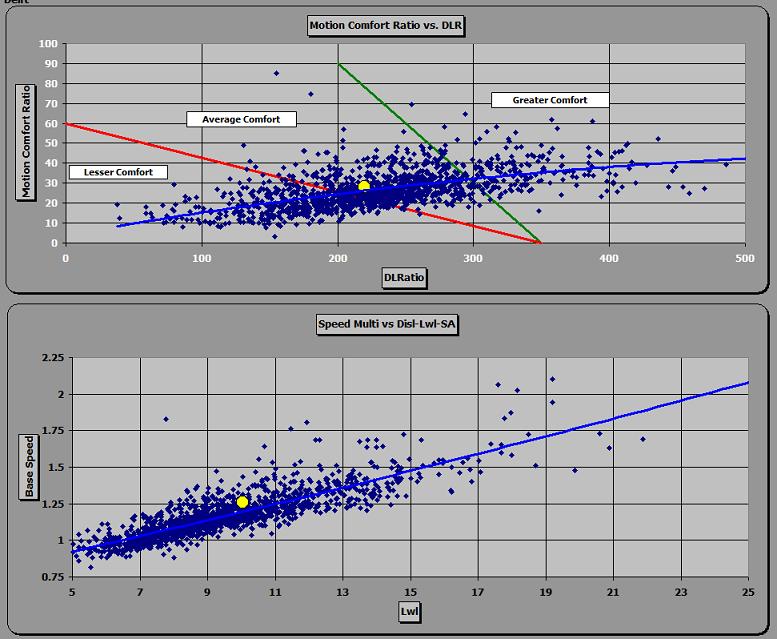This screenshot has width=777, height=639.
Task: Click the outlier point near 85 comfort ratio
Action: 277,73
